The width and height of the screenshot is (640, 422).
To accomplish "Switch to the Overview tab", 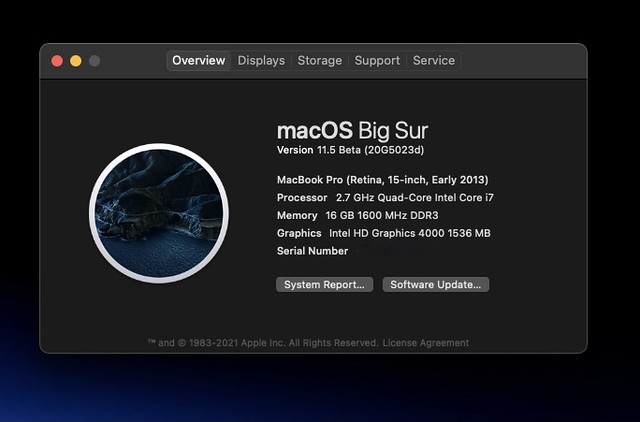I will tap(199, 61).
